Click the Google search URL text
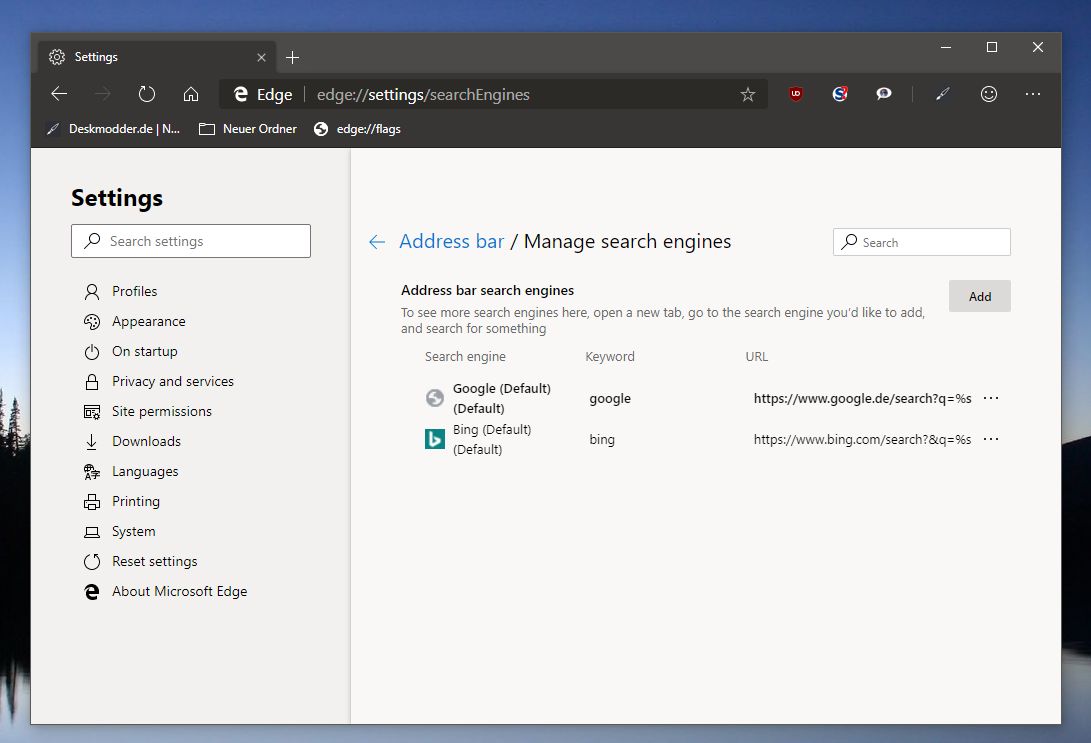Viewport: 1091px width, 743px height. [862, 399]
